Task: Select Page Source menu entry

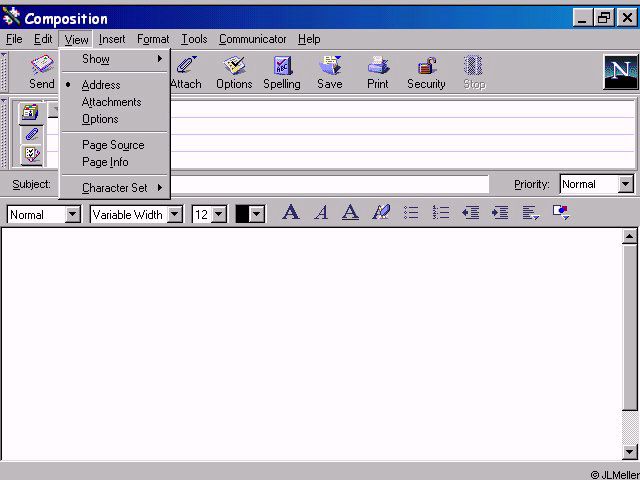Action: click(113, 145)
